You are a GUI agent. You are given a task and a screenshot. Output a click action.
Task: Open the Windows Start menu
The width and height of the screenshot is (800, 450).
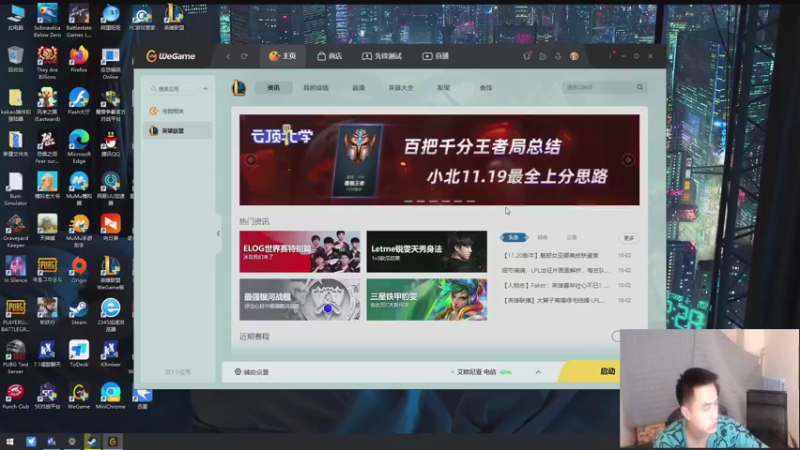pos(10,441)
